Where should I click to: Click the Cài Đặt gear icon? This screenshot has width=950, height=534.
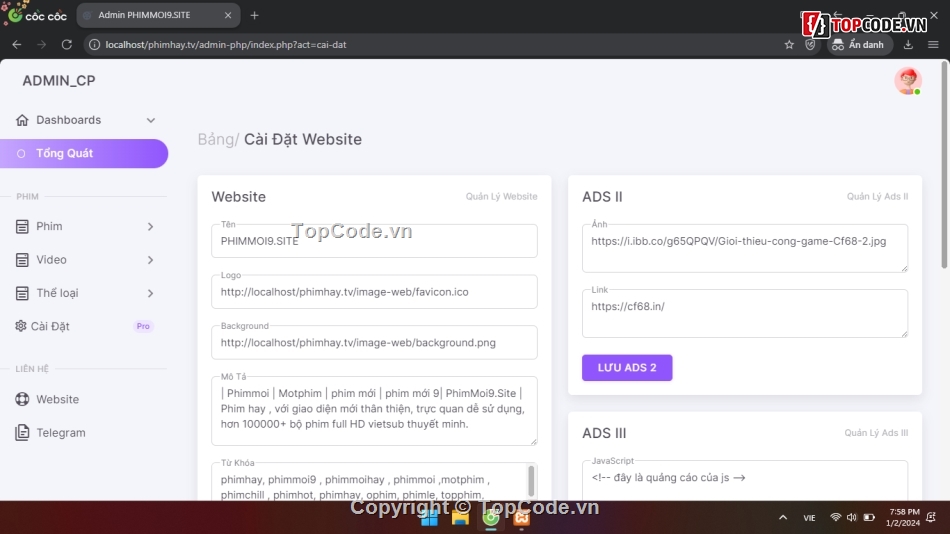[x=21, y=326]
